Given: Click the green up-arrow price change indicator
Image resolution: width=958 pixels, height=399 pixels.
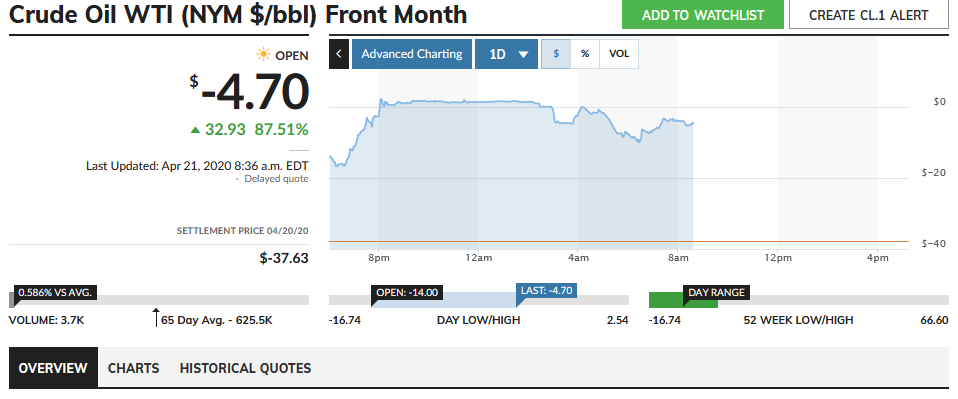Looking at the screenshot, I should [x=195, y=130].
